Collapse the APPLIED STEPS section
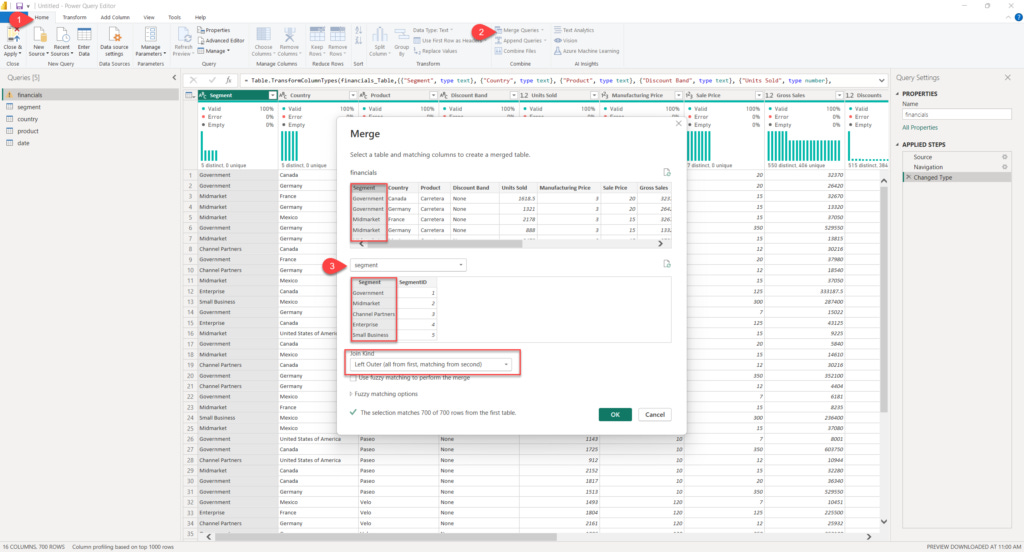The width and height of the screenshot is (1024, 552). 897,145
